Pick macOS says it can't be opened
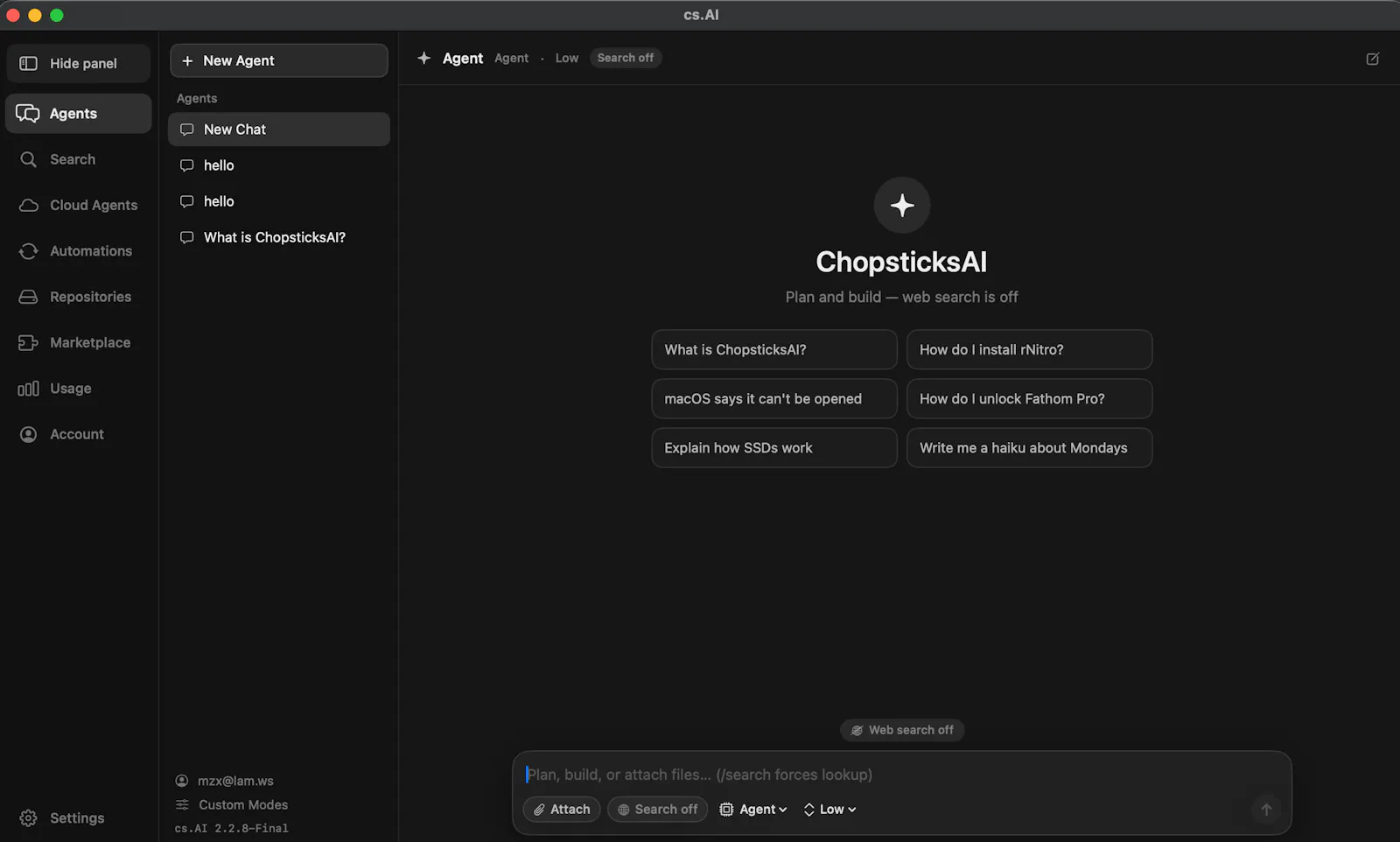Viewport: 1400px width, 842px height. coord(773,398)
